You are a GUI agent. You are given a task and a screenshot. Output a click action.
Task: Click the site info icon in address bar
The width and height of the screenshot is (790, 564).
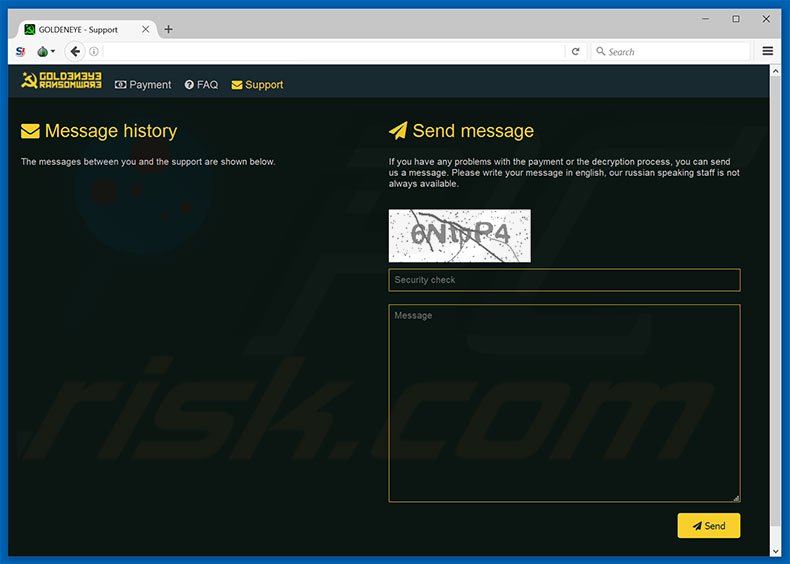tap(94, 51)
